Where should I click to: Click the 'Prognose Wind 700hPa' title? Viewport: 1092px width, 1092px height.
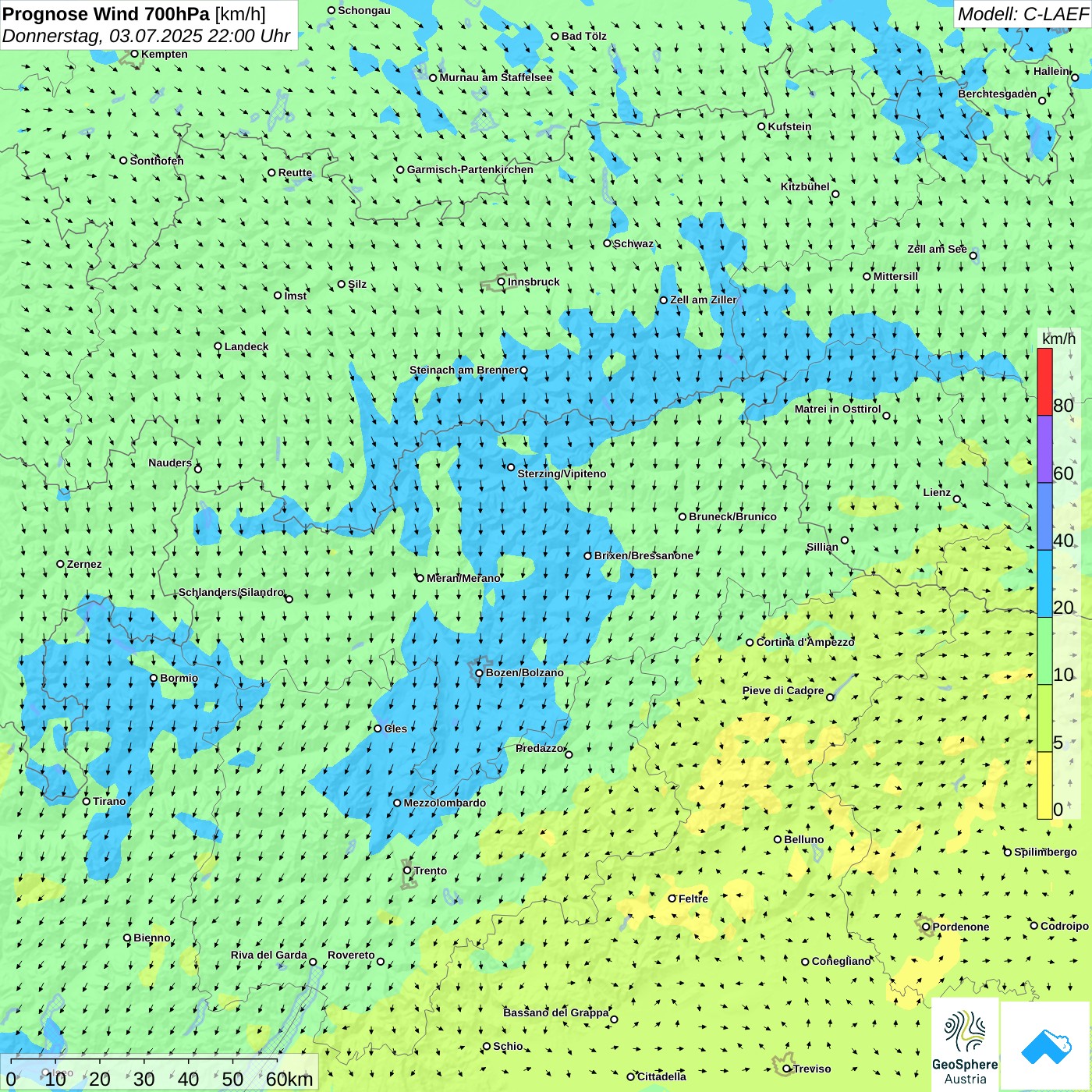[x=106, y=14]
